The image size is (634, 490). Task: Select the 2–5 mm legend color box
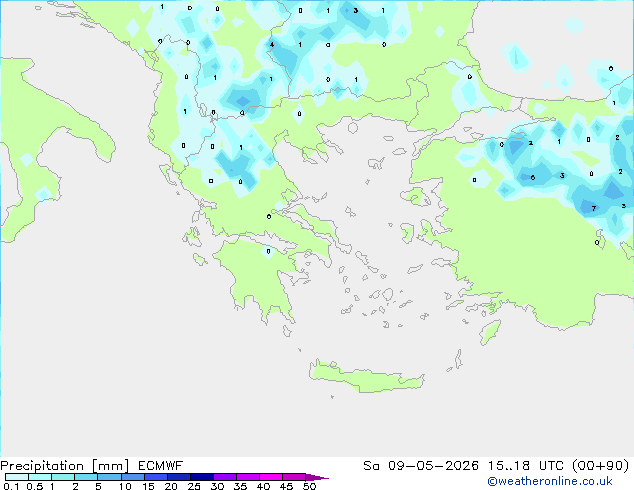pos(86,477)
